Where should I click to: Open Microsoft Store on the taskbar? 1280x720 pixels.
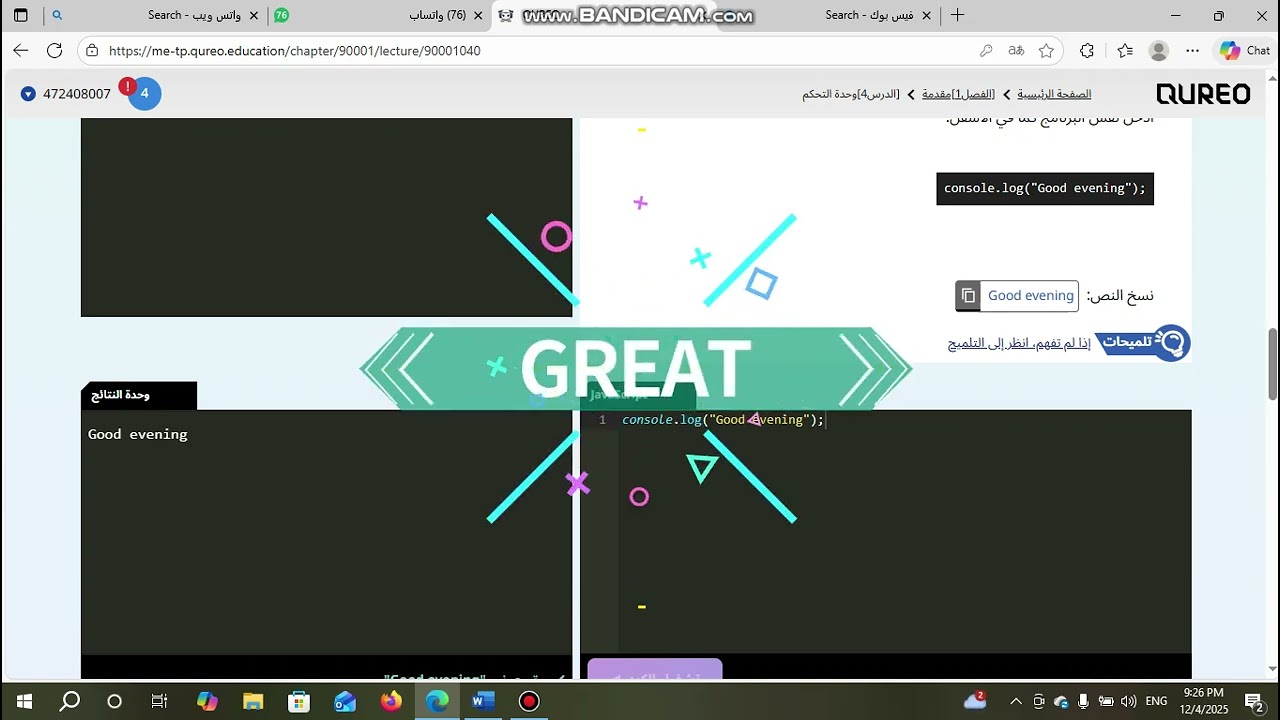coord(299,701)
